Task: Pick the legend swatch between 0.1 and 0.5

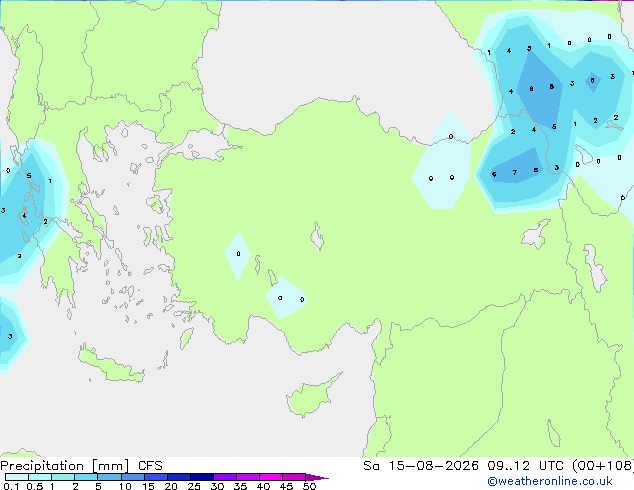Action: pos(17,477)
